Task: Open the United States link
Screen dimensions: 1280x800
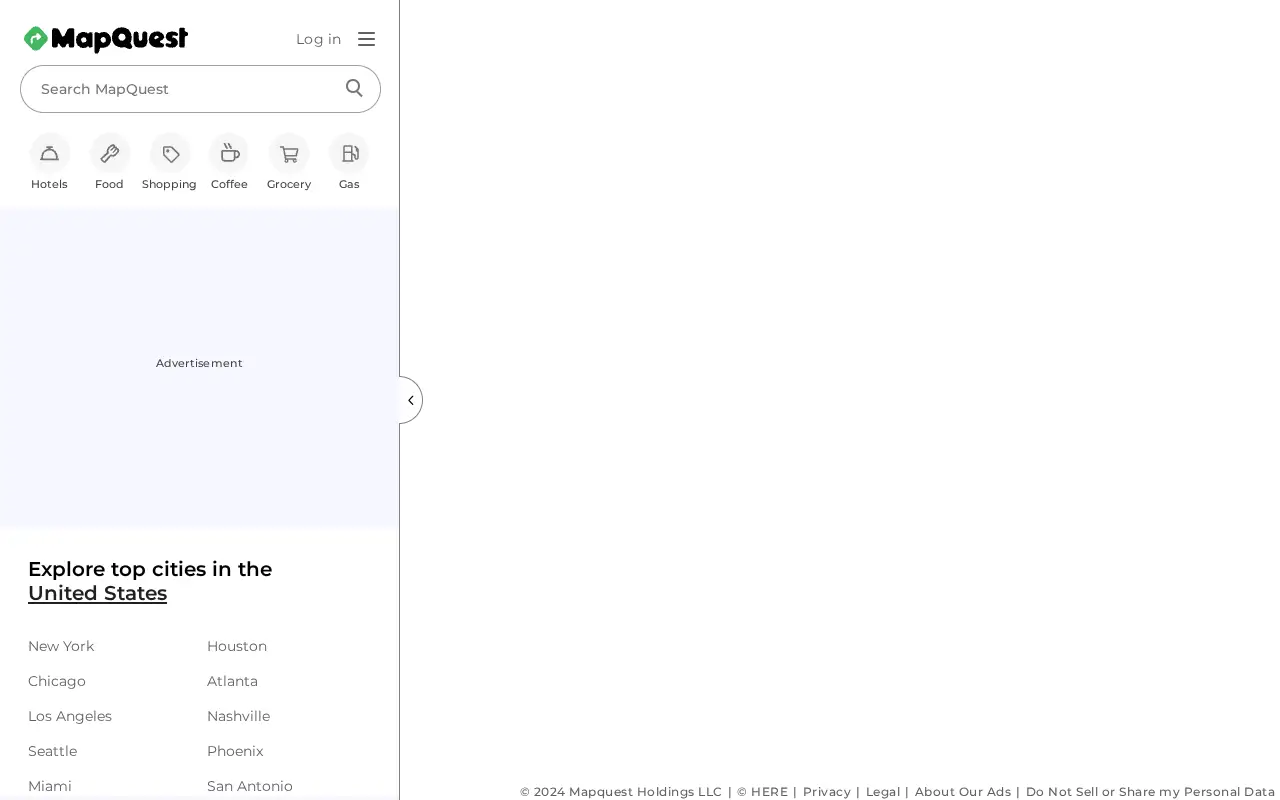Action: point(97,593)
